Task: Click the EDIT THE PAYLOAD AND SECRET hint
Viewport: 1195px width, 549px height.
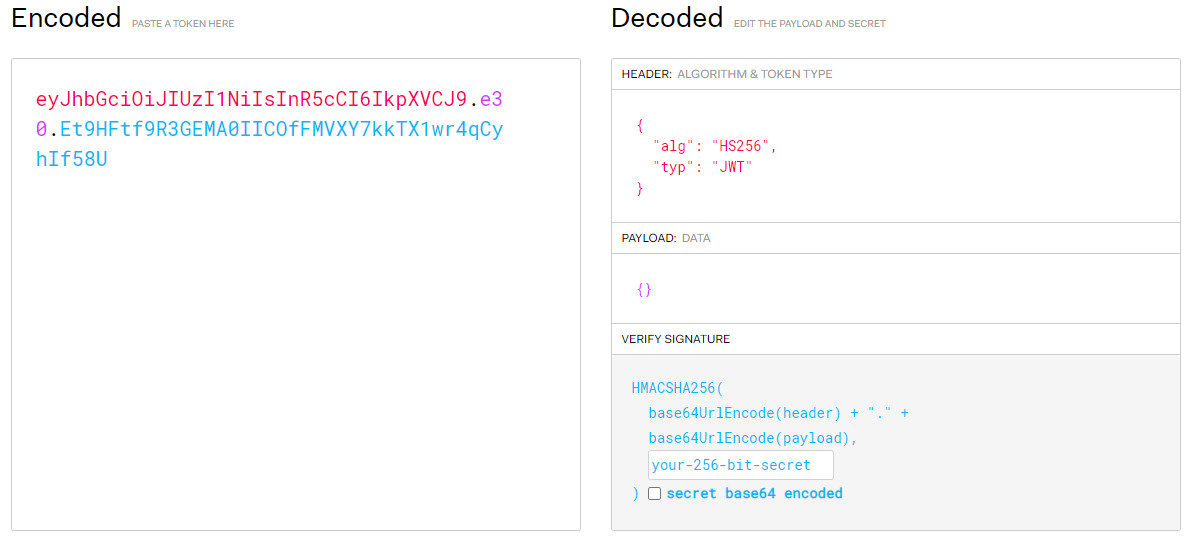Action: pos(809,24)
